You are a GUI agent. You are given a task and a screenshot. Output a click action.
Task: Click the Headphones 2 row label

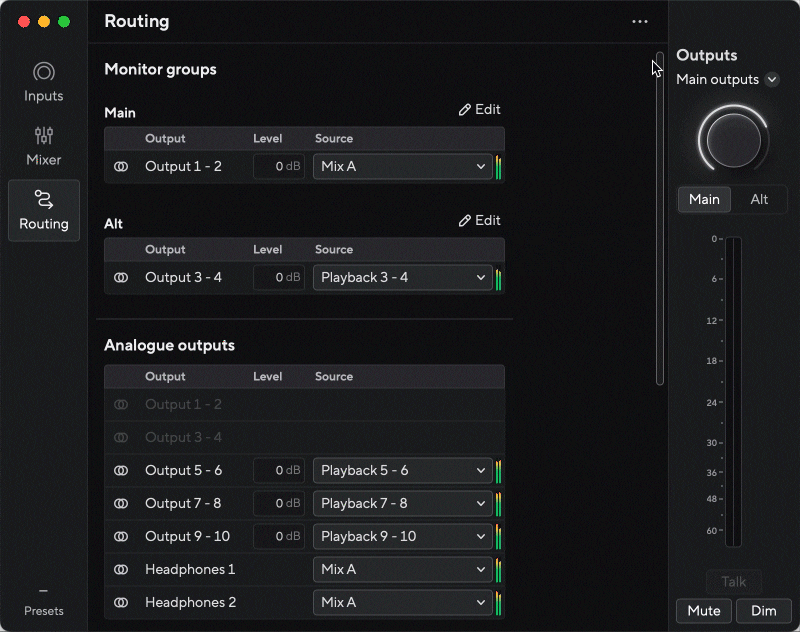(190, 602)
